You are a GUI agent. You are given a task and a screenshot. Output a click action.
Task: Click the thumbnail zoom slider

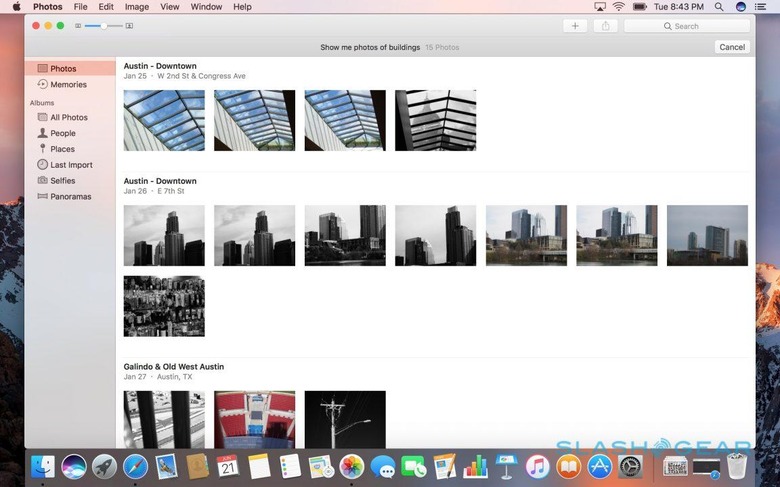(x=103, y=25)
